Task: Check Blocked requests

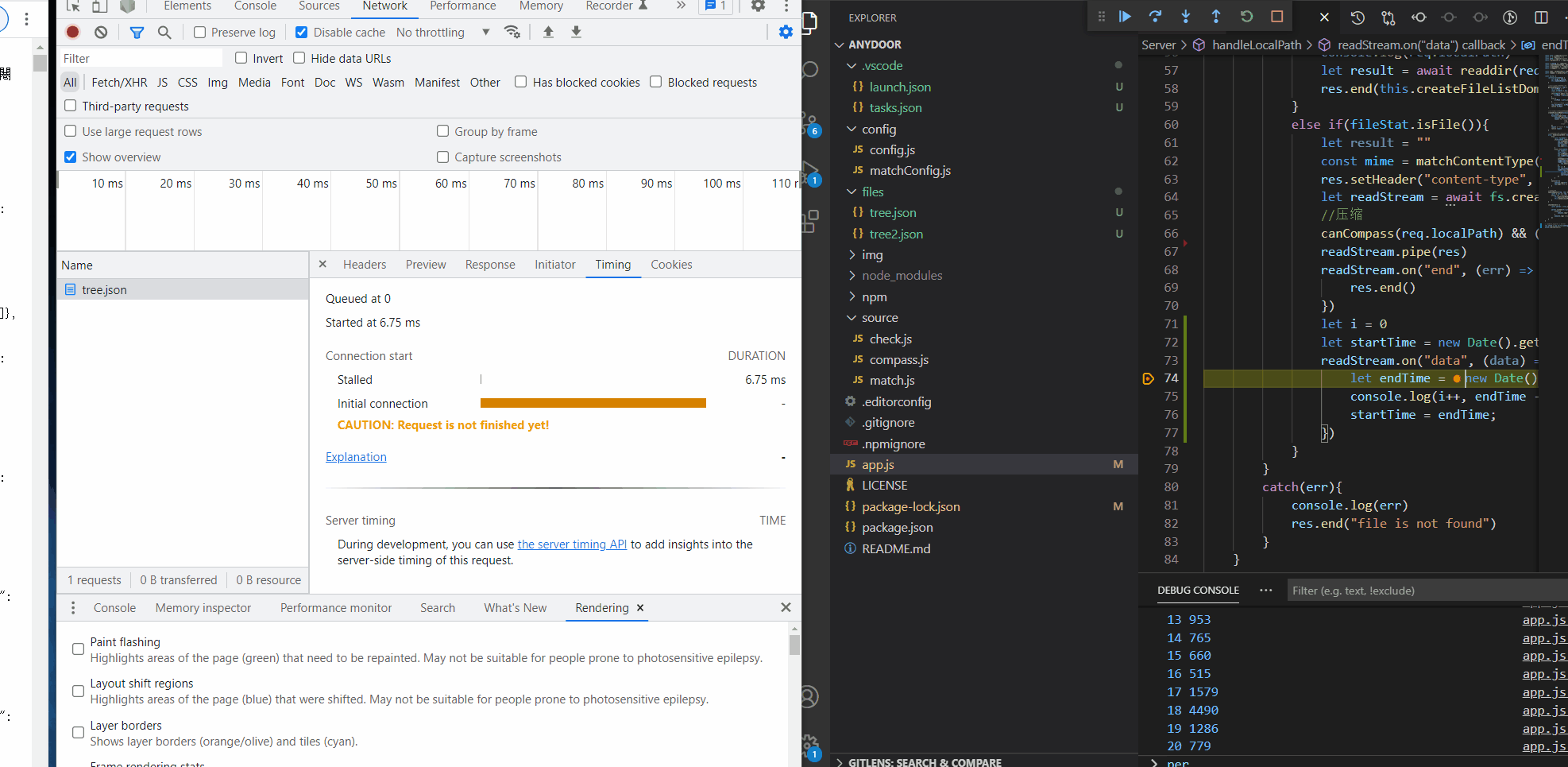Action: tap(656, 82)
